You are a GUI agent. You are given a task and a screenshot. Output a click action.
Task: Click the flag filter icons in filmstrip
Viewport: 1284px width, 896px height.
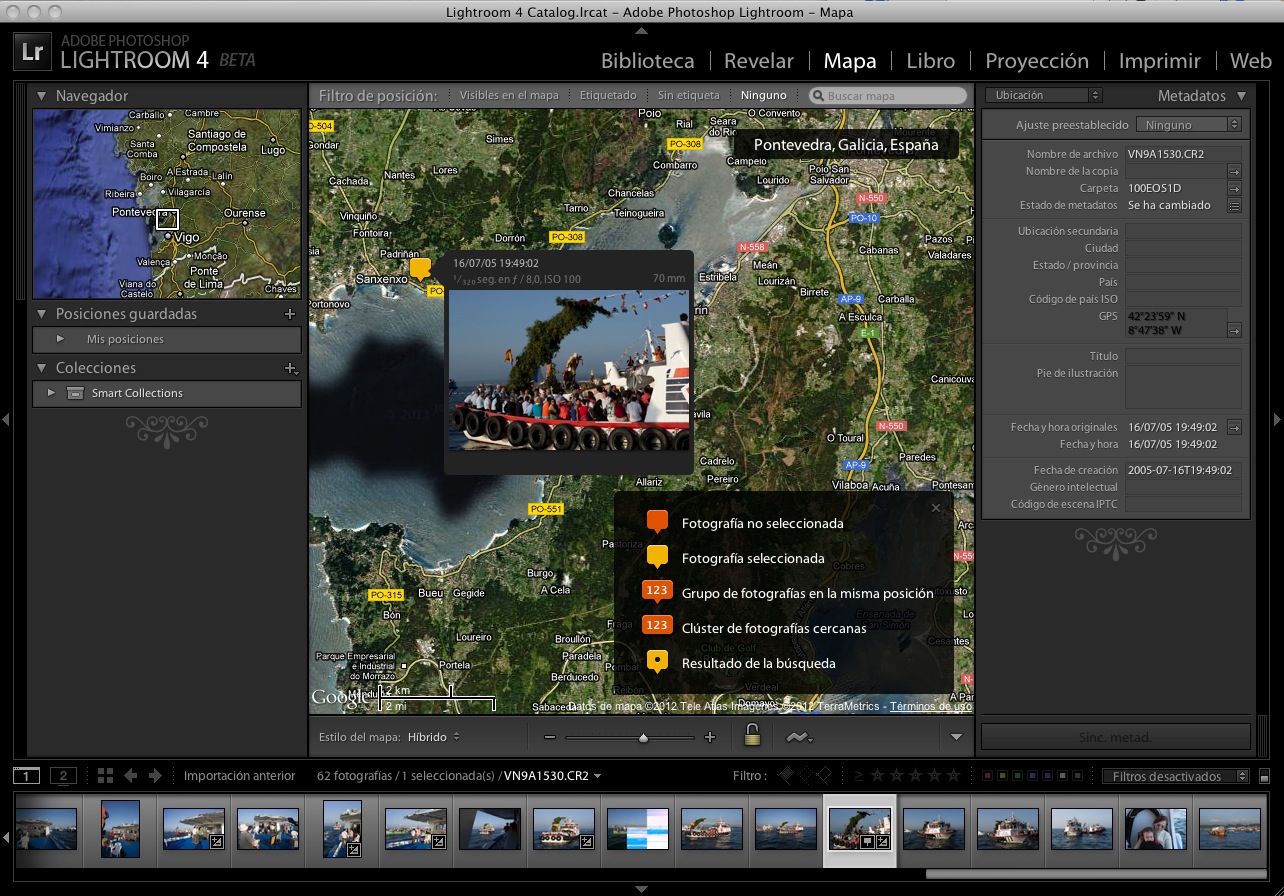click(x=805, y=775)
